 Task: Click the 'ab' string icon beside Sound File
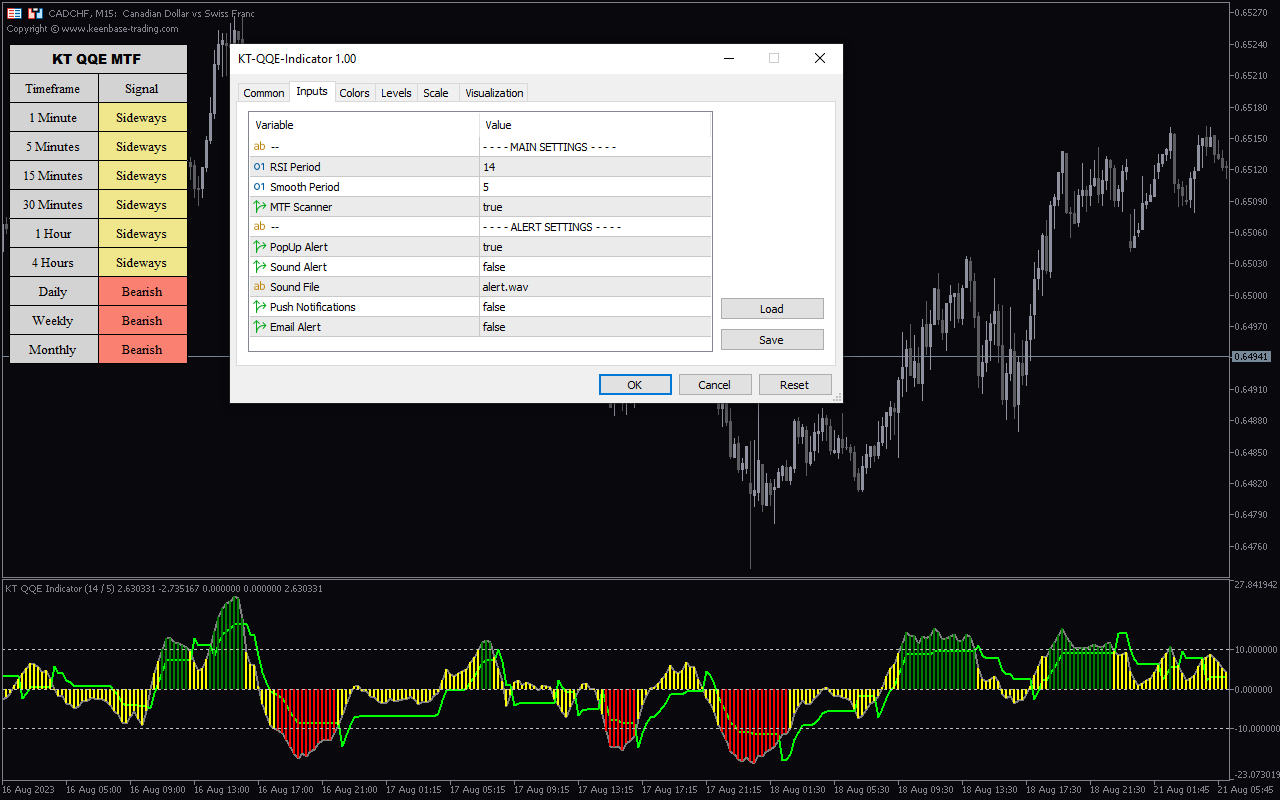tap(260, 287)
